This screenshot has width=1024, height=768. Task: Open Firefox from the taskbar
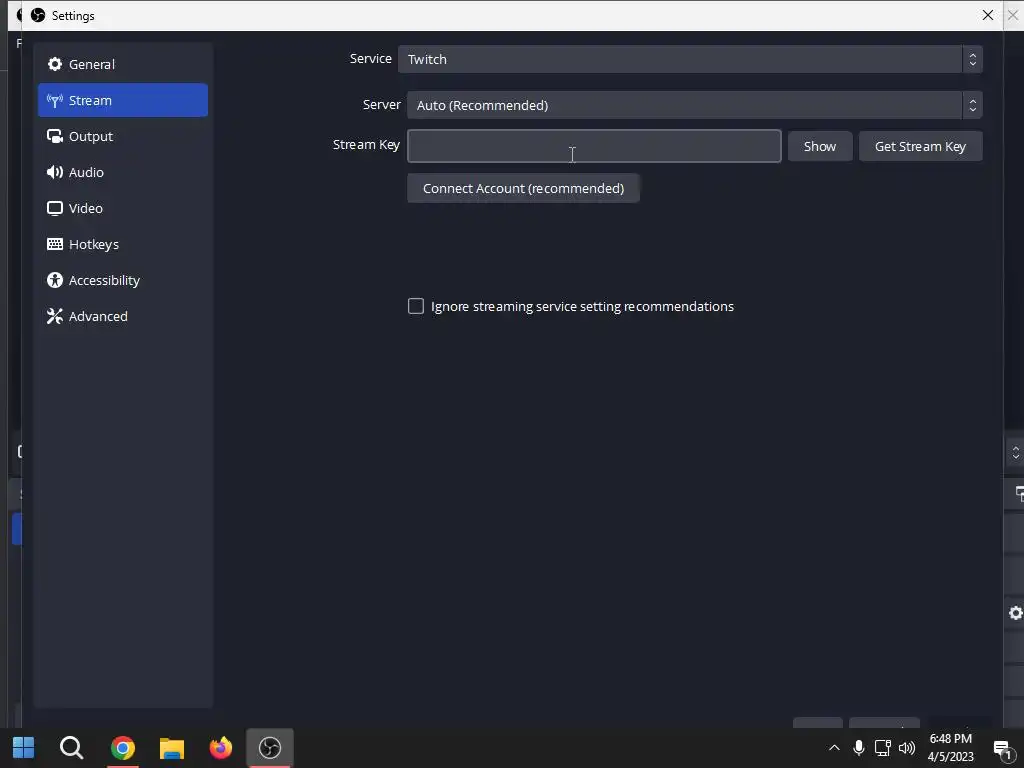pyautogui.click(x=221, y=747)
